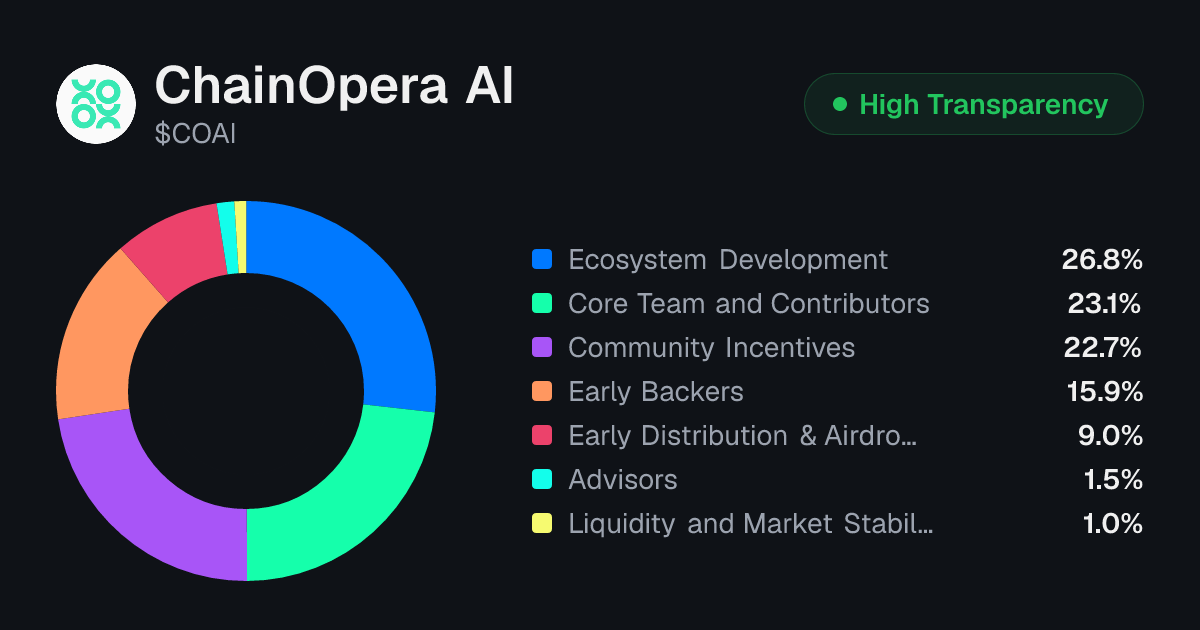Click the yellow Liquidity legend swatch

click(542, 524)
